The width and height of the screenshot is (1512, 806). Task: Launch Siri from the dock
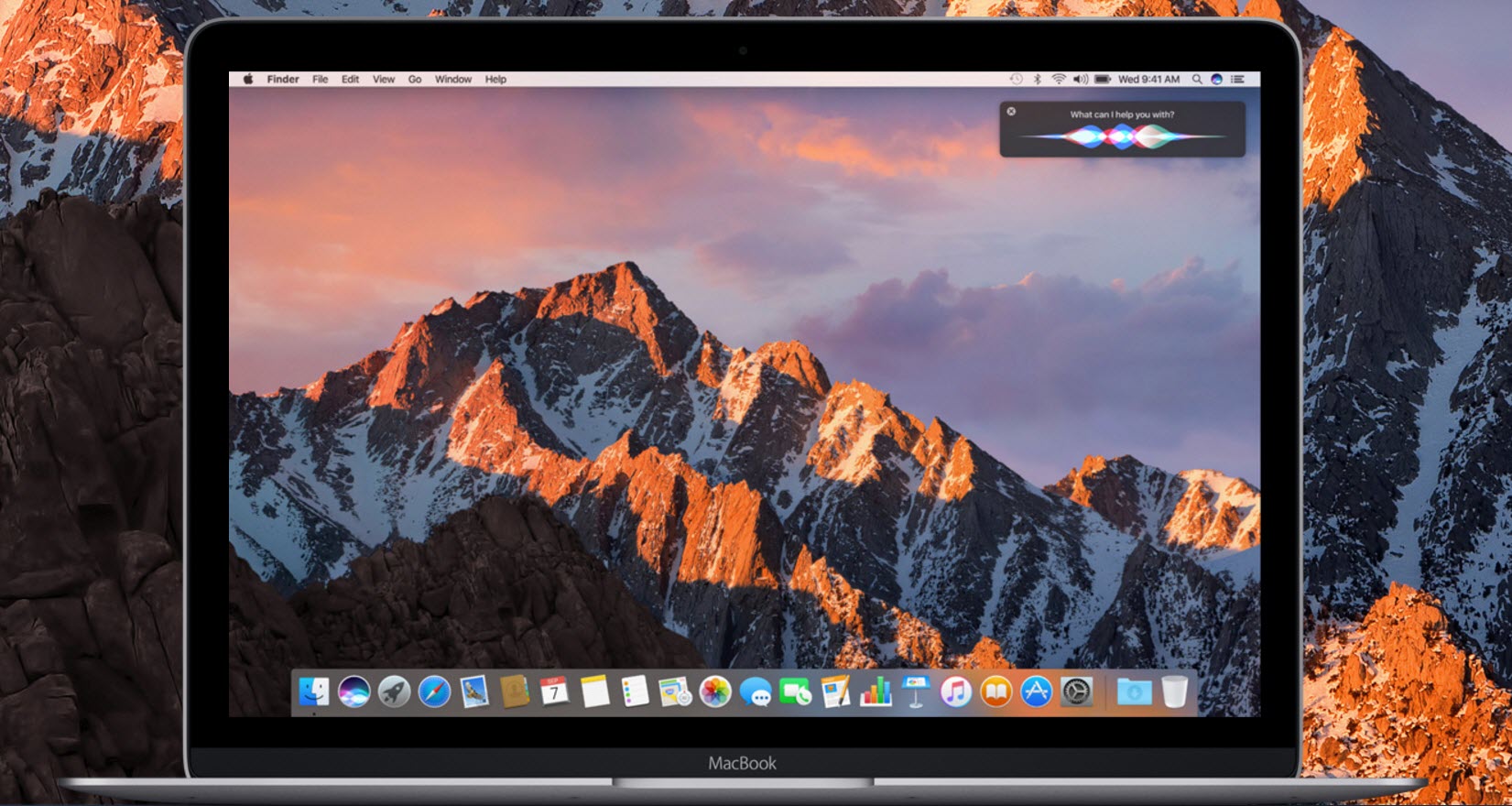pyautogui.click(x=354, y=692)
